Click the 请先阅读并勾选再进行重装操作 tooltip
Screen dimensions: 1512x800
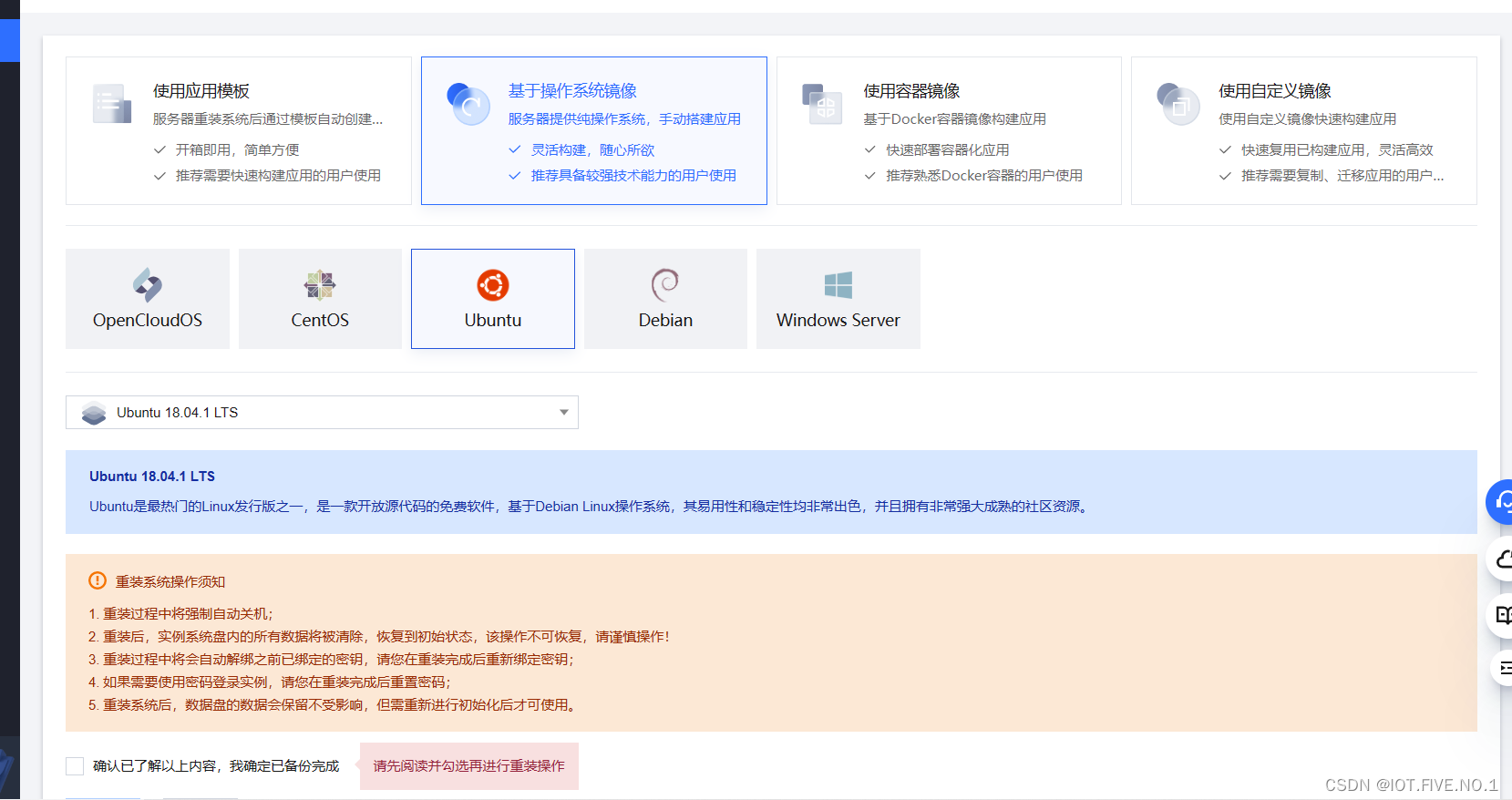[x=469, y=766]
